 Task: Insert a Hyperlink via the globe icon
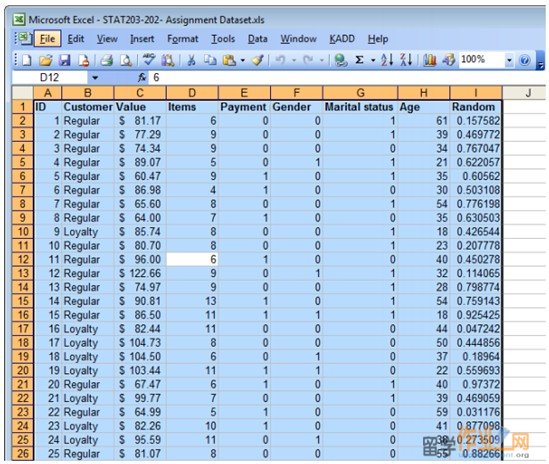coord(341,61)
